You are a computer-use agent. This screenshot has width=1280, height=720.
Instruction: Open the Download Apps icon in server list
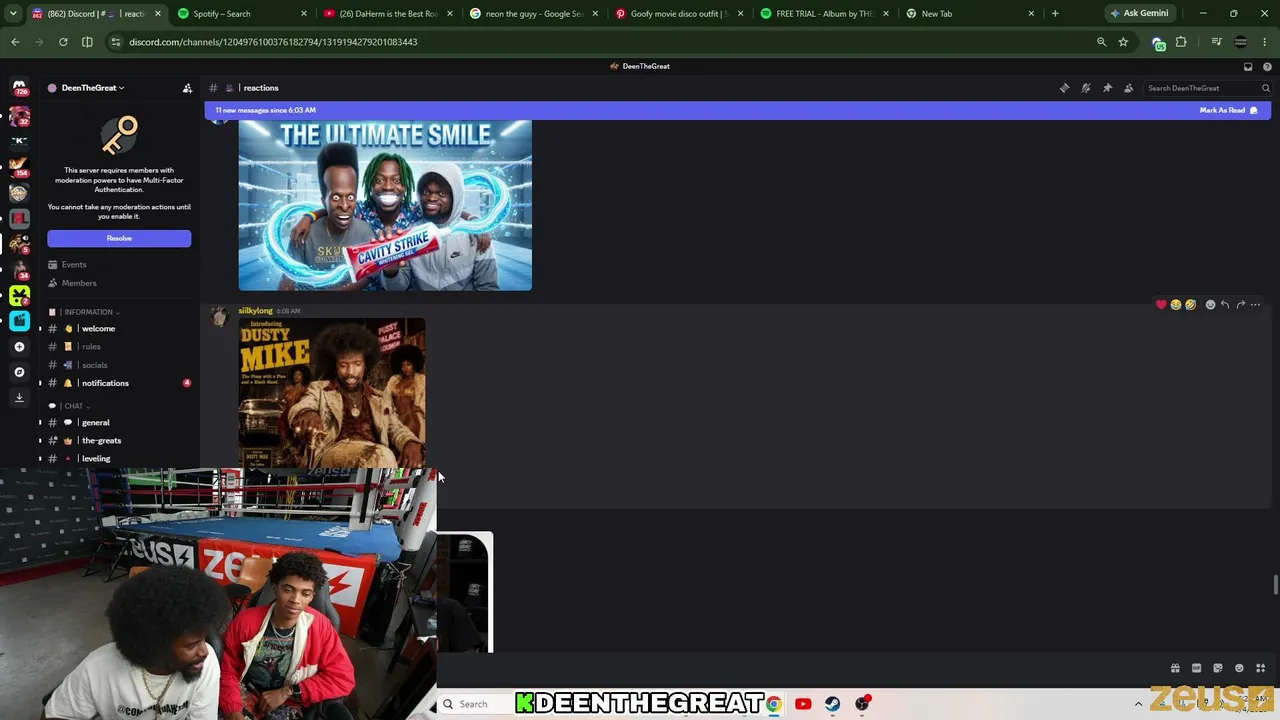coord(19,397)
